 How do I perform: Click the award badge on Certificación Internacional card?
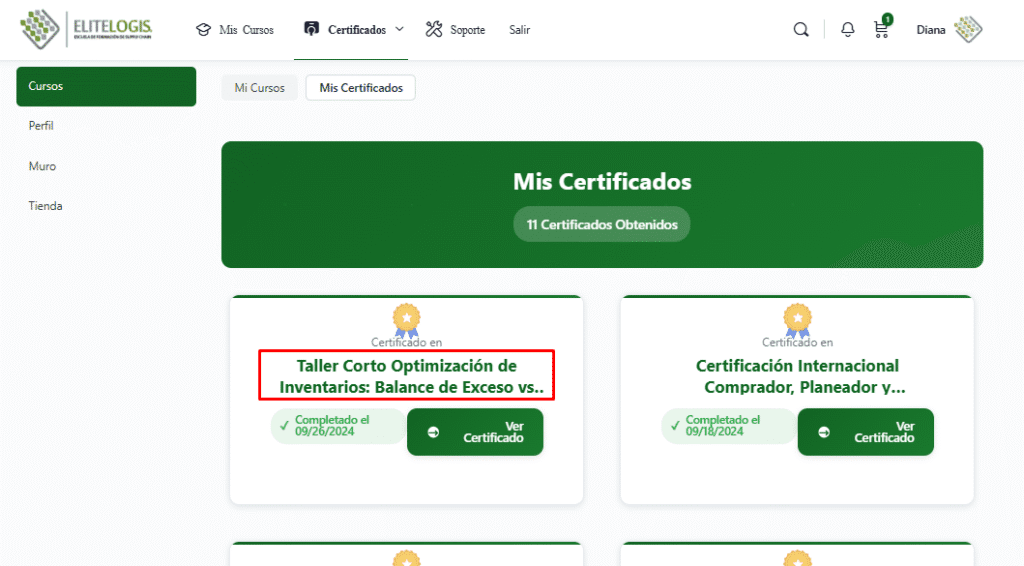pyautogui.click(x=797, y=319)
